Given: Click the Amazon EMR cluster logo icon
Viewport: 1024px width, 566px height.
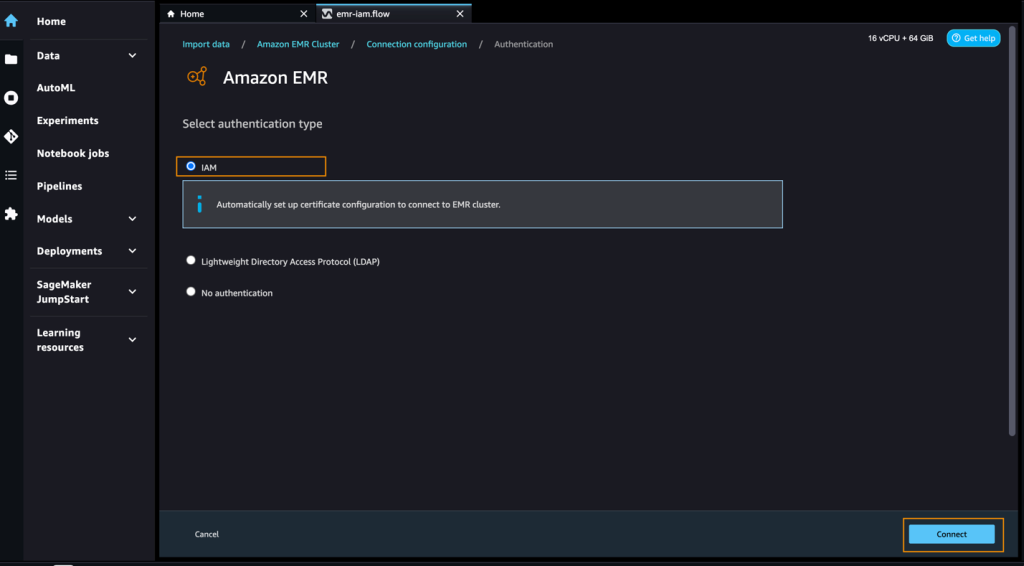Looking at the screenshot, I should 197,76.
